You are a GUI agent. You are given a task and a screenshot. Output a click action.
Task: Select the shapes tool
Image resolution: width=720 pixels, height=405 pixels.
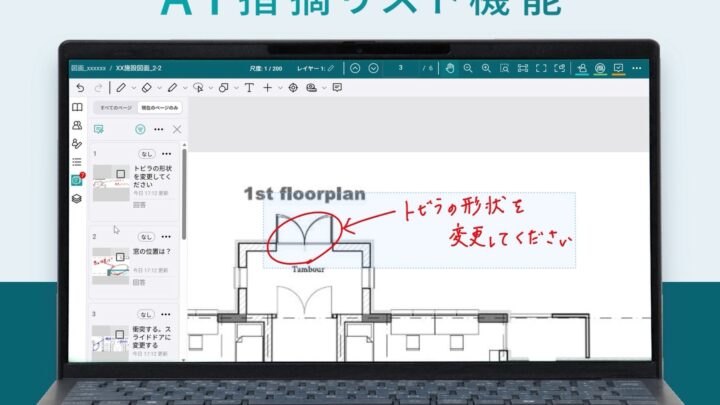click(x=224, y=88)
